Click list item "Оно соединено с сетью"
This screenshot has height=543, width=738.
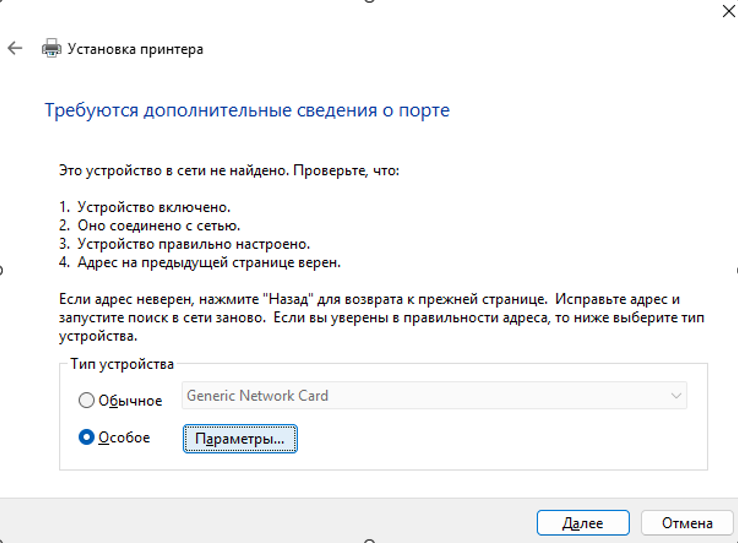click(x=158, y=226)
